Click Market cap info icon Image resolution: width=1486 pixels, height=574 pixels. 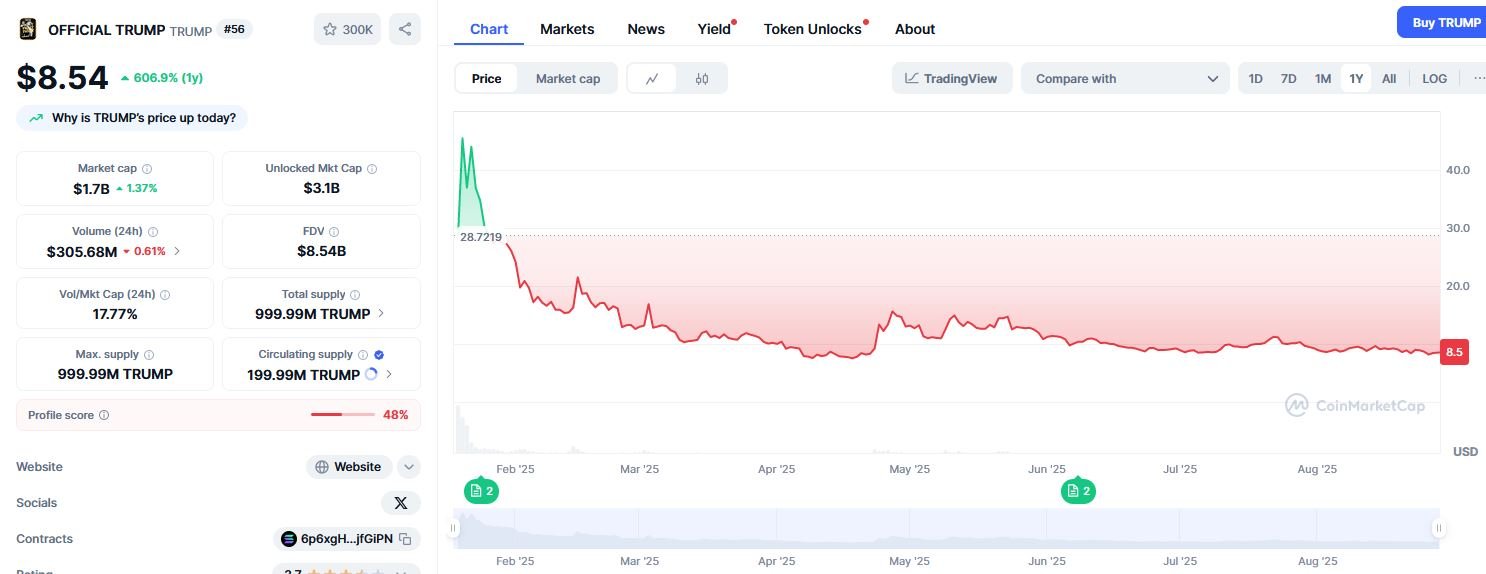[x=147, y=169]
